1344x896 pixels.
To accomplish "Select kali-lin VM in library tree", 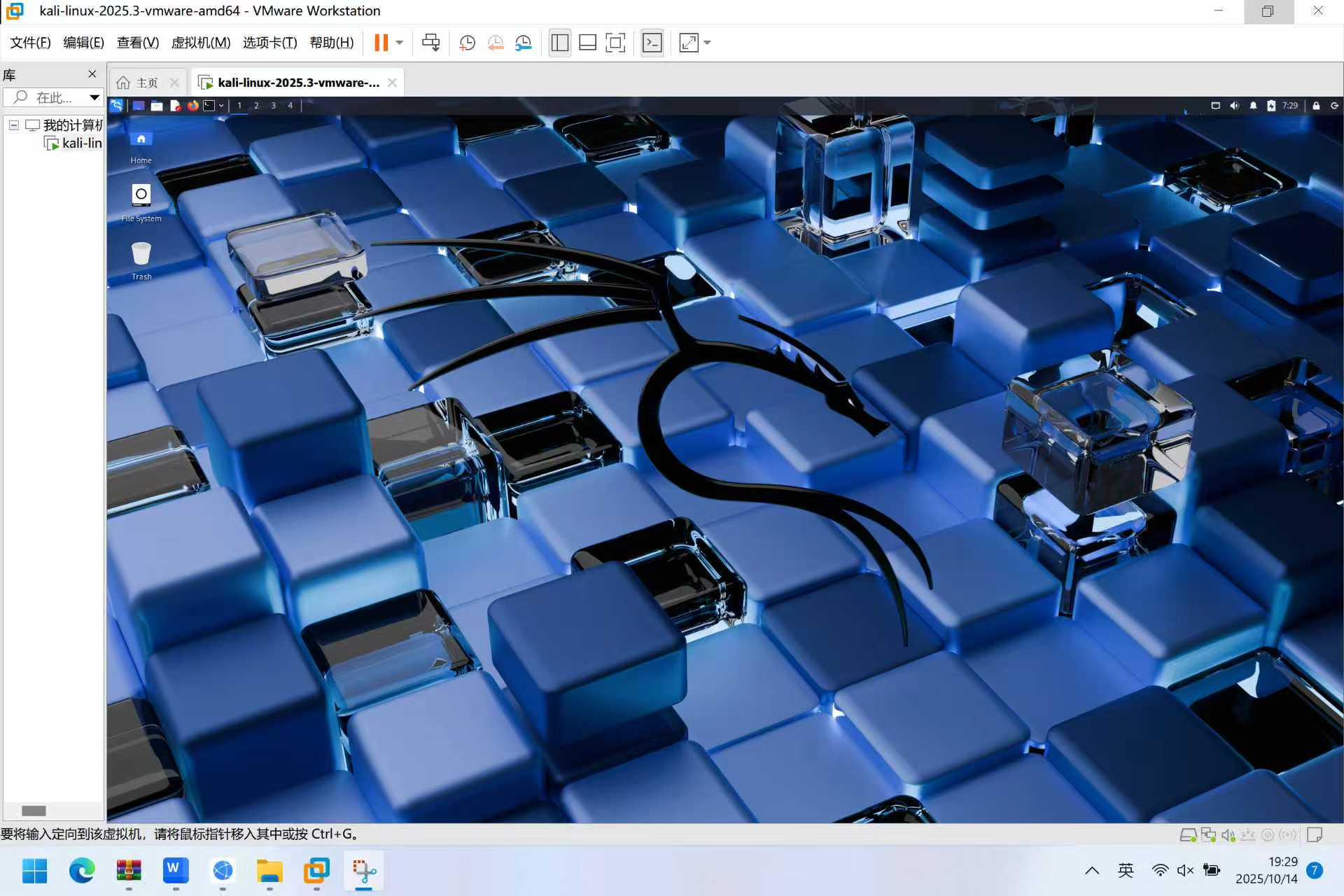I will [x=81, y=143].
